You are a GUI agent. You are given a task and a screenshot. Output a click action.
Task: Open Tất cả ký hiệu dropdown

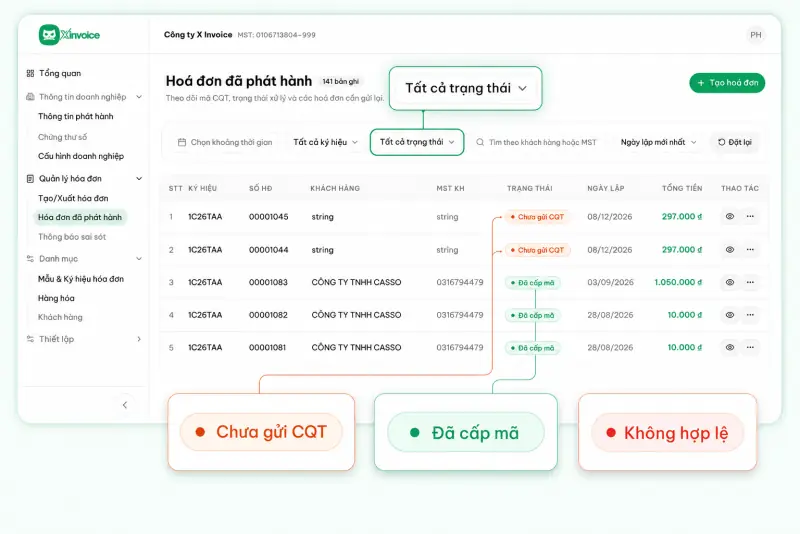click(x=326, y=142)
